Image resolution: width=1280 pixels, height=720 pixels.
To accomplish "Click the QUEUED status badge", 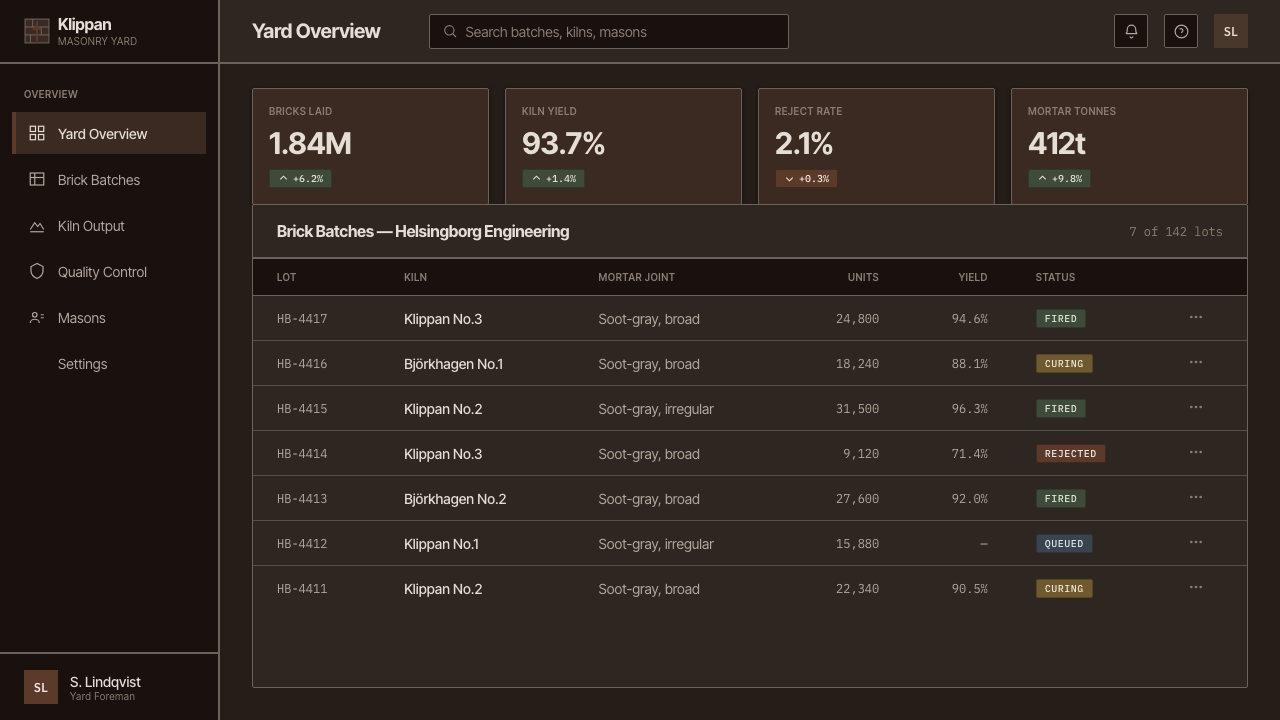I will (1064, 544).
